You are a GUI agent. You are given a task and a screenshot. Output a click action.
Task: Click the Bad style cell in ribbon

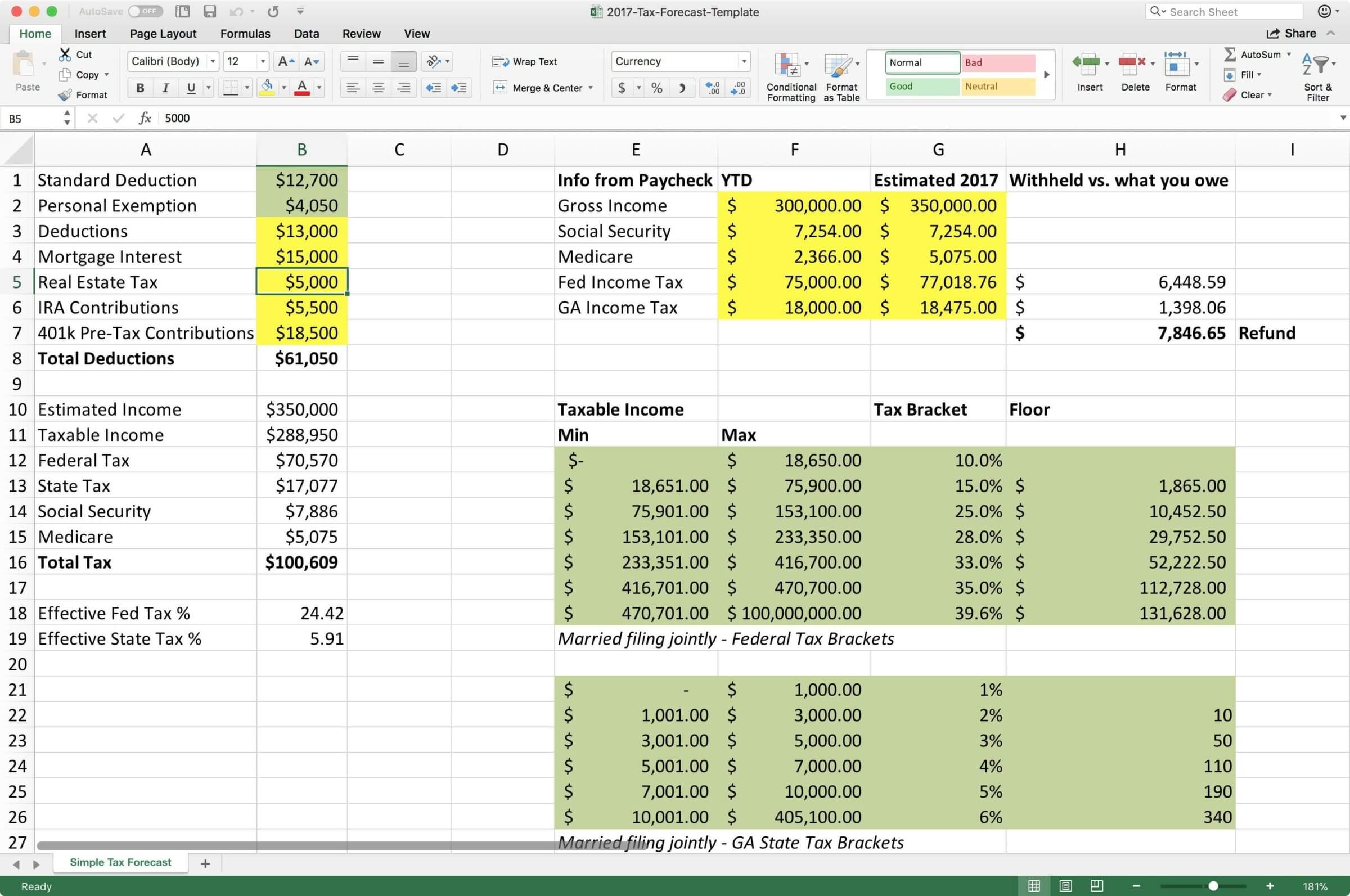[x=996, y=63]
